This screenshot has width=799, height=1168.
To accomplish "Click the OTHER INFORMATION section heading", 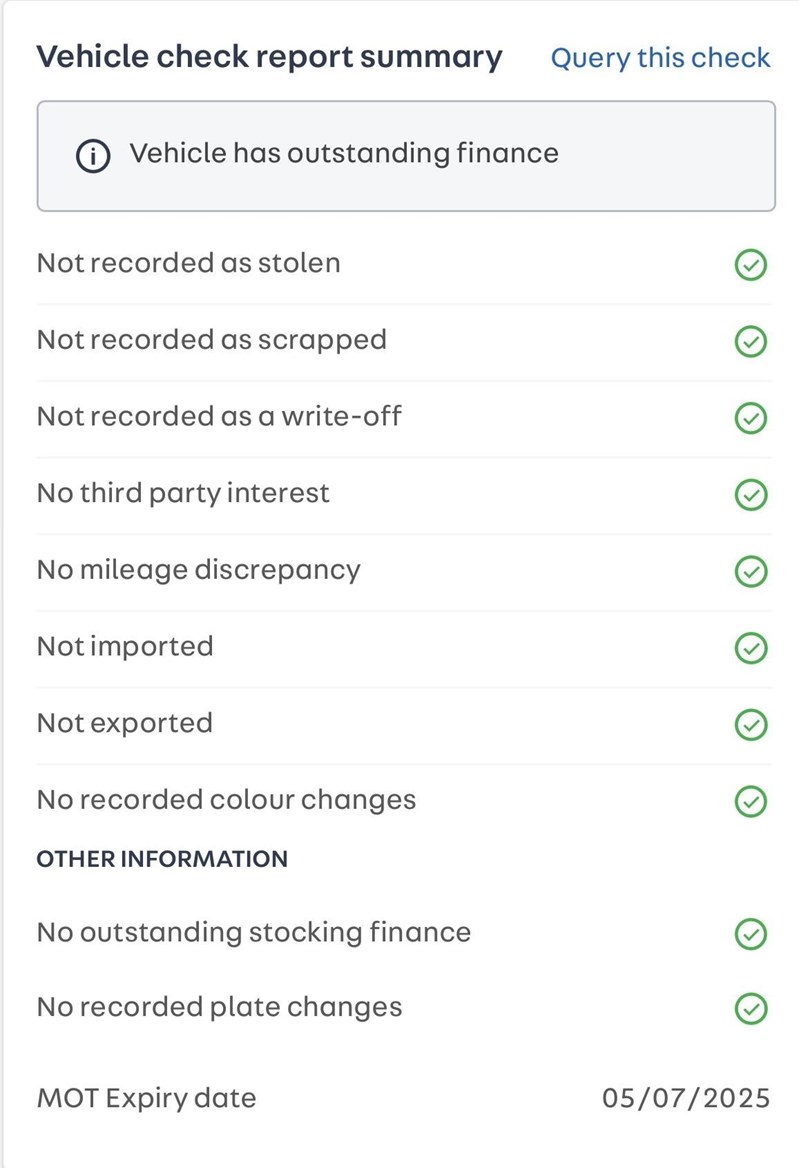I will click(162, 859).
